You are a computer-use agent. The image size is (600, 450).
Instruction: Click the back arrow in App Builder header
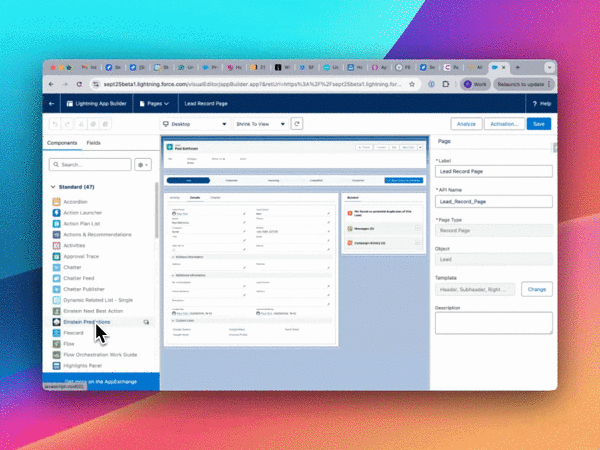(x=53, y=103)
